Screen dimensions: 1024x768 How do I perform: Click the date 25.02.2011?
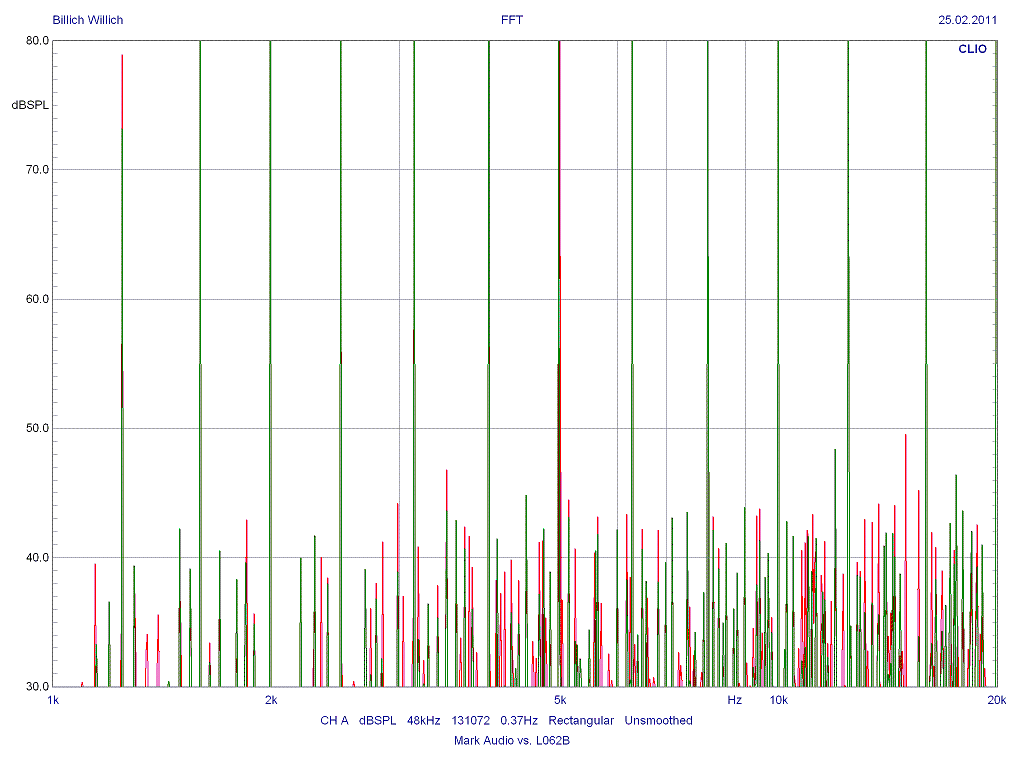(x=967, y=20)
